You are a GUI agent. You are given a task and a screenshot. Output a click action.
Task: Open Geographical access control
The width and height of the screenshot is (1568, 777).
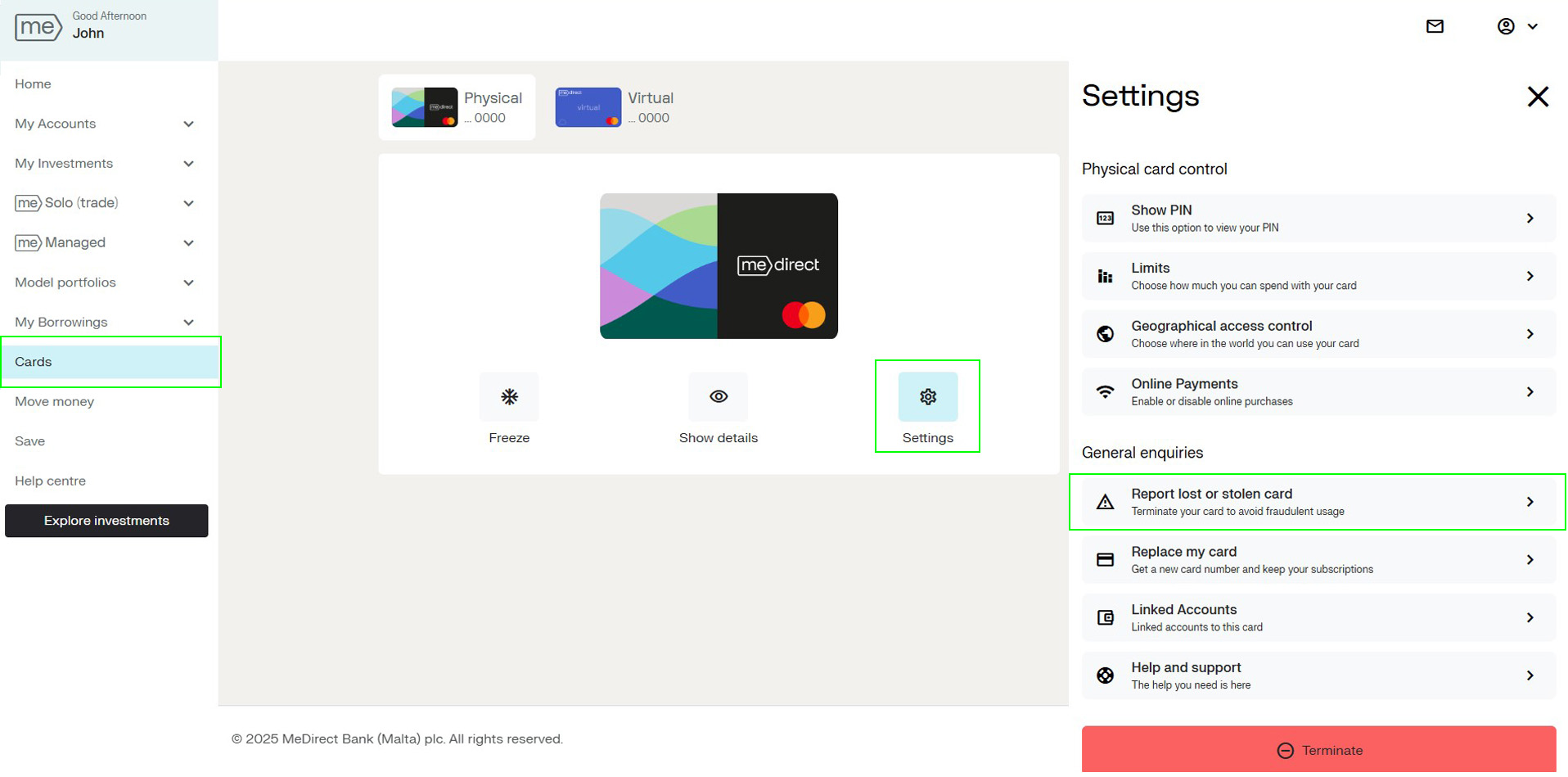coord(1318,334)
